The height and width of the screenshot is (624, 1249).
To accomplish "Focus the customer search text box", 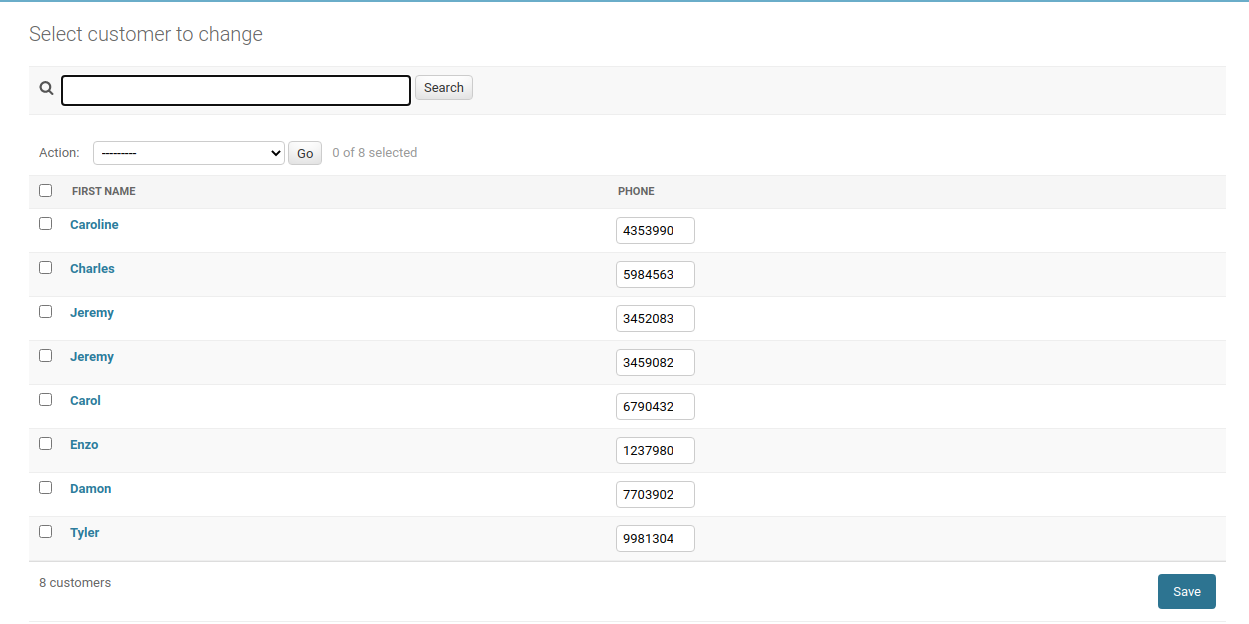I will 236,90.
